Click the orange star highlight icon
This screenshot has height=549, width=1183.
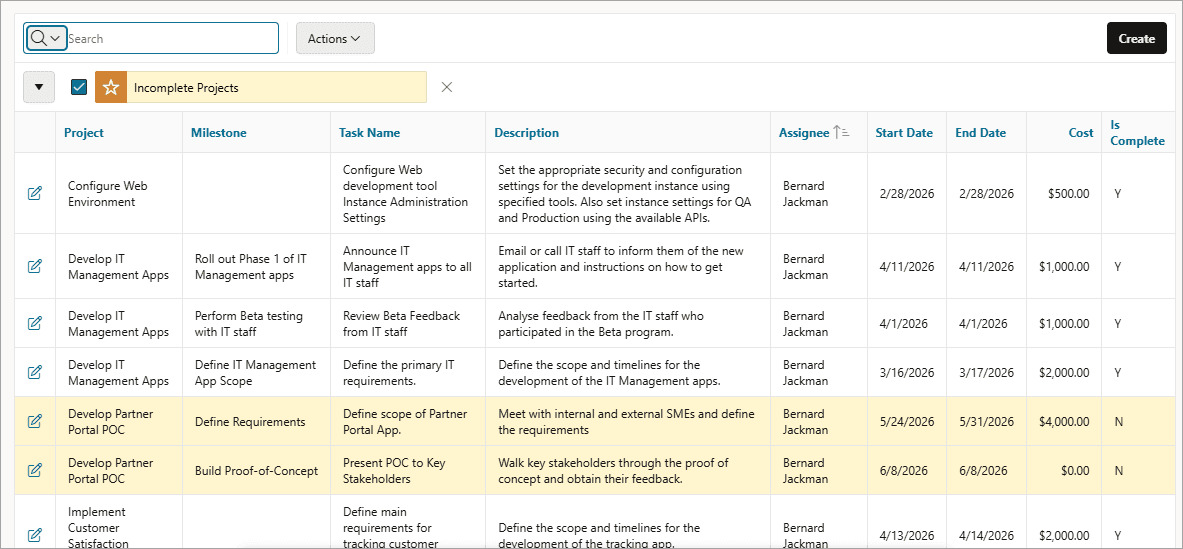pyautogui.click(x=111, y=87)
